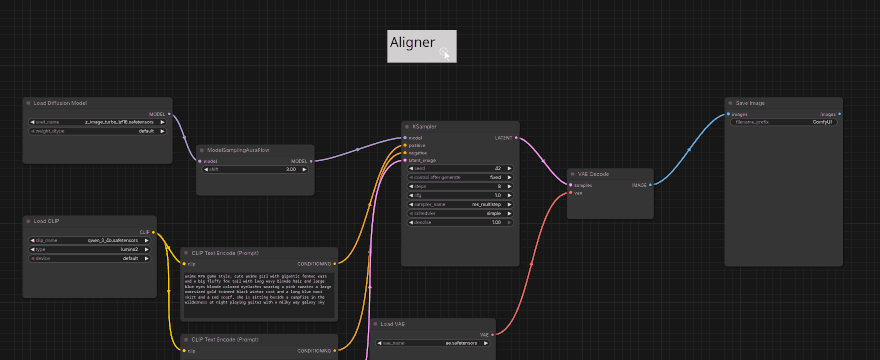Click the images output port on Save Image
This screenshot has height=360, width=880.
(x=839, y=114)
